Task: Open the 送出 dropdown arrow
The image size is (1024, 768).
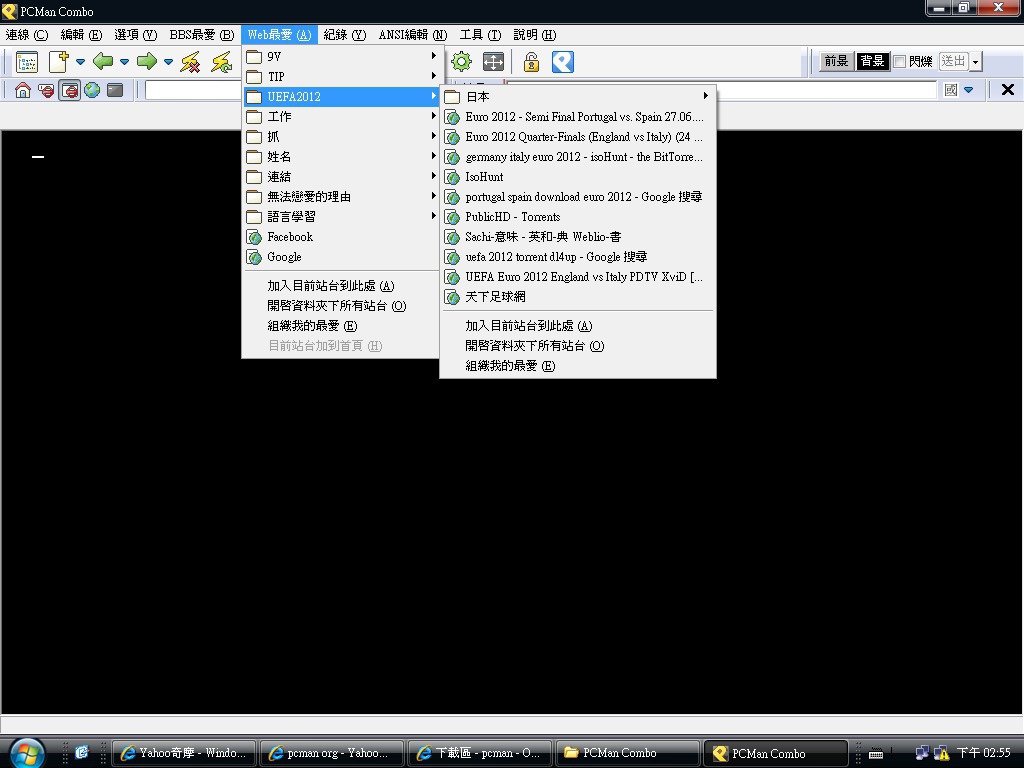Action: tap(976, 62)
